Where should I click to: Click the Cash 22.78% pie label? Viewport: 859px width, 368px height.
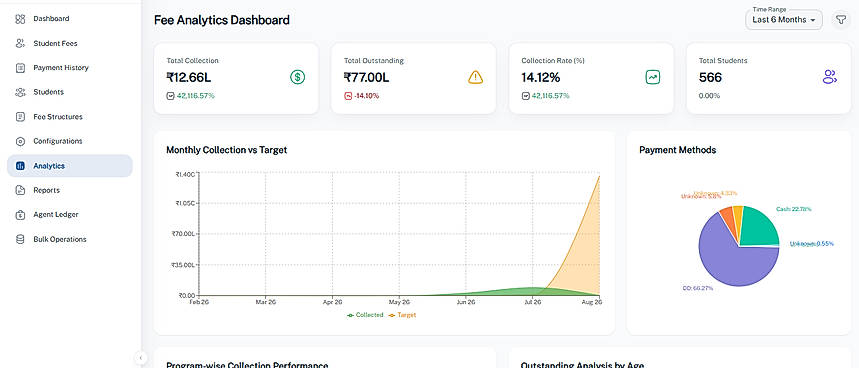(794, 209)
